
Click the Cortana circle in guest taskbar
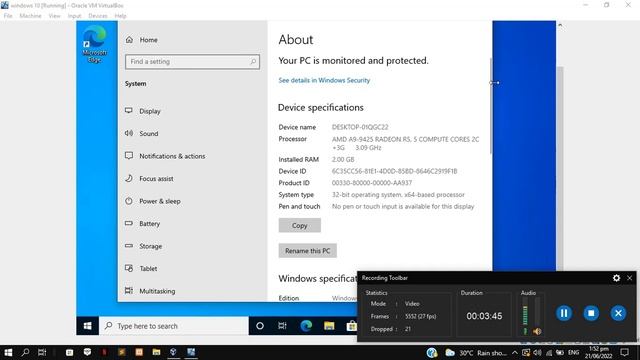click(x=260, y=326)
